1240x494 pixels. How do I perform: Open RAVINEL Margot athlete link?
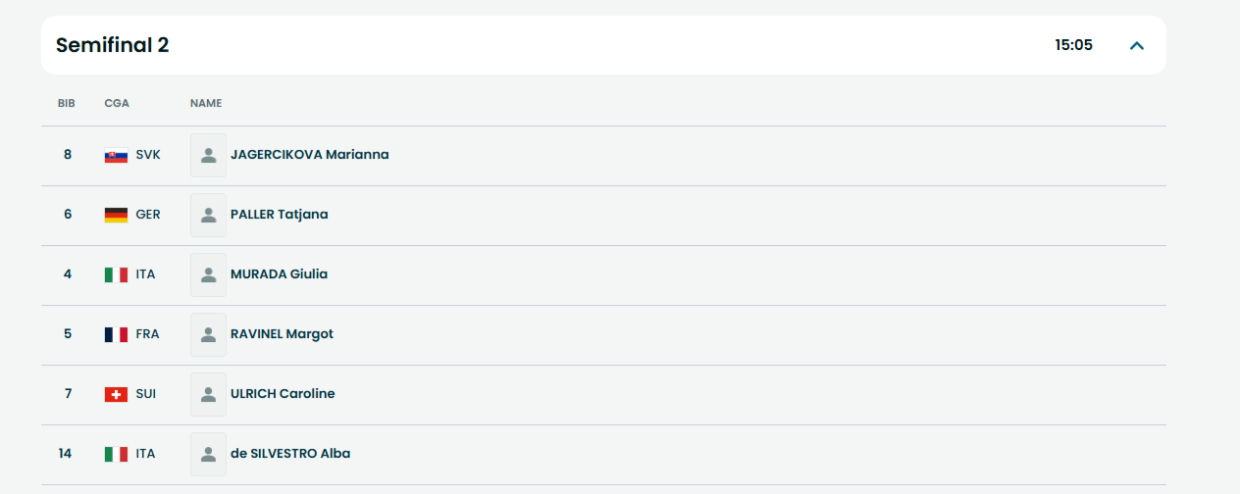[x=282, y=334]
